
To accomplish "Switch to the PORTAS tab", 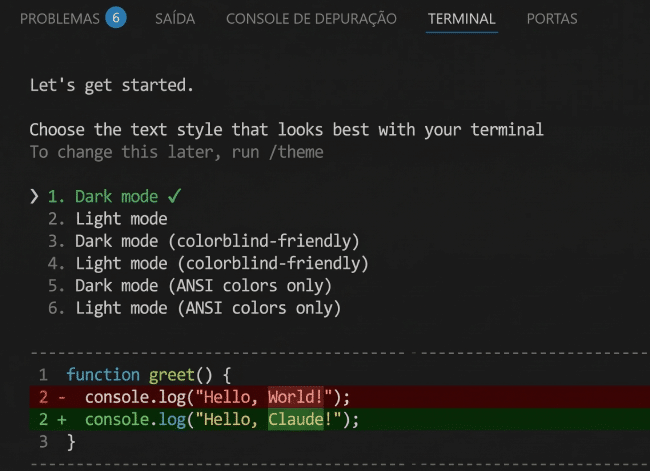I will pos(552,19).
